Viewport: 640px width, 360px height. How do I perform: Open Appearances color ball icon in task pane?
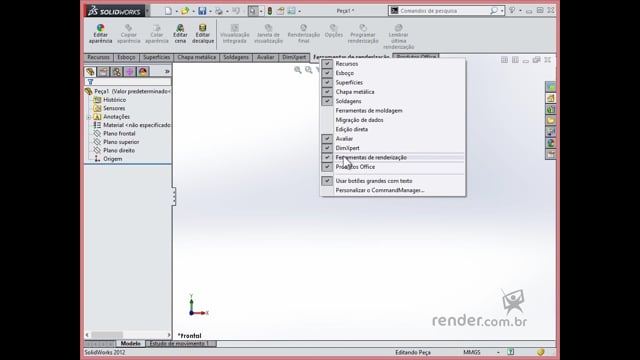point(551,143)
